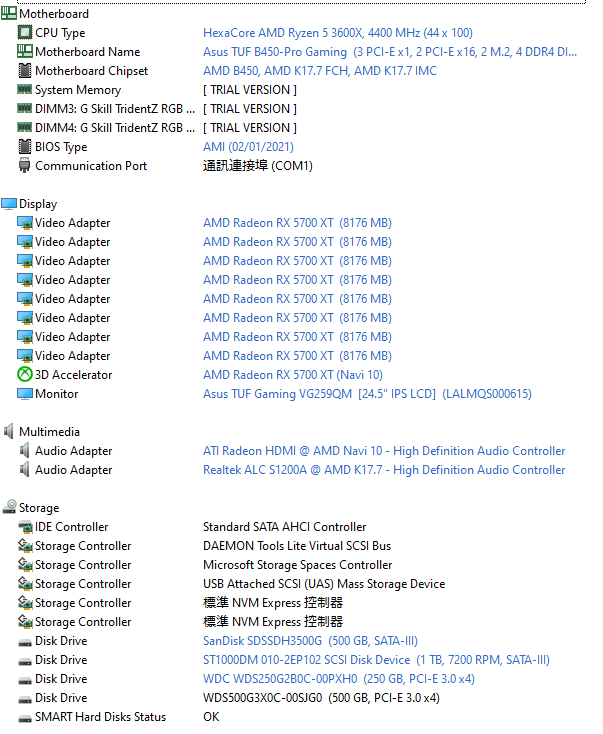Click the ST1000DM disk drive icon
Screen dimensions: 603x734
(x=25, y=661)
